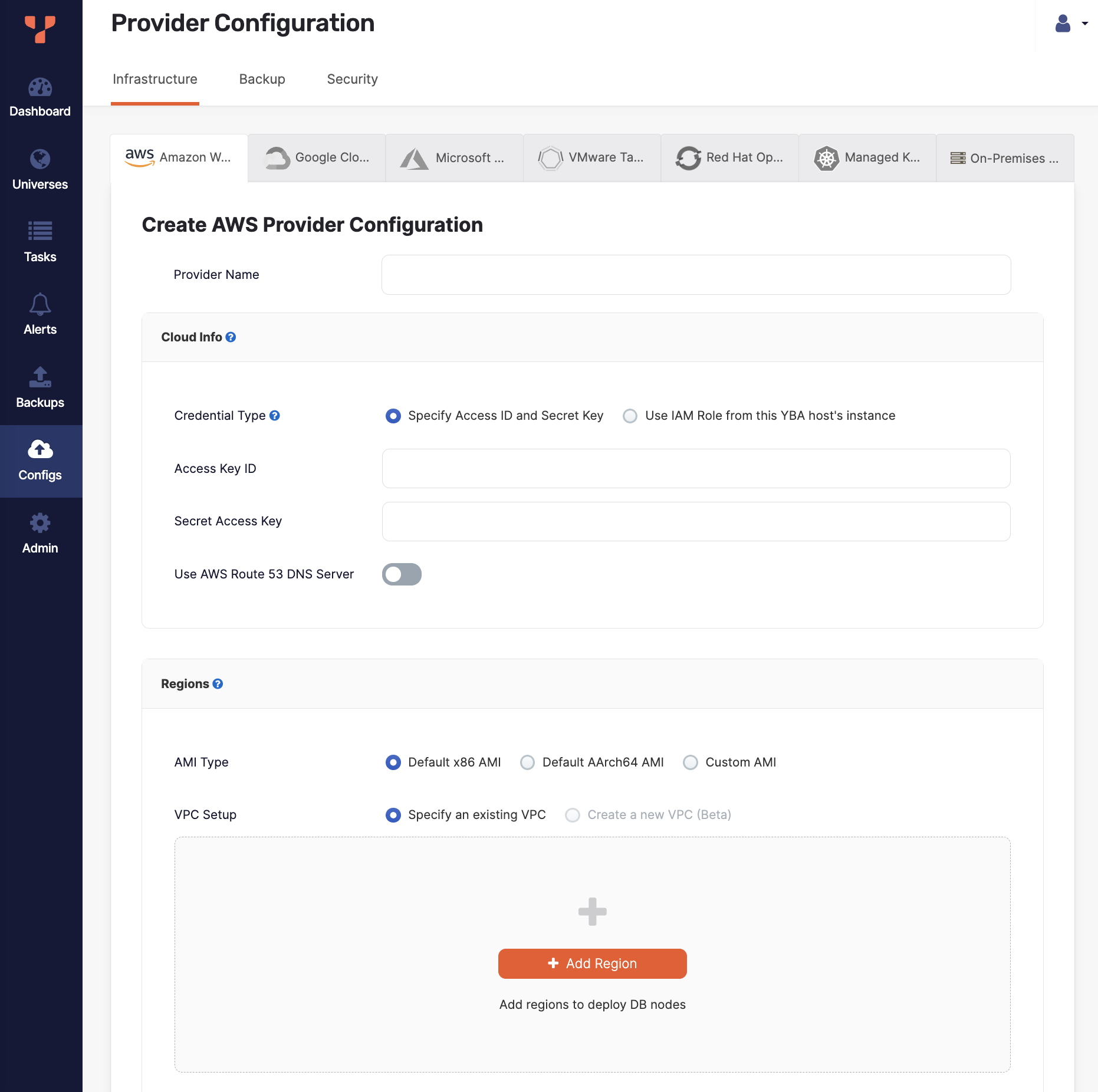Click the large gray plus icon
This screenshot has height=1092, width=1098.
coord(593,912)
